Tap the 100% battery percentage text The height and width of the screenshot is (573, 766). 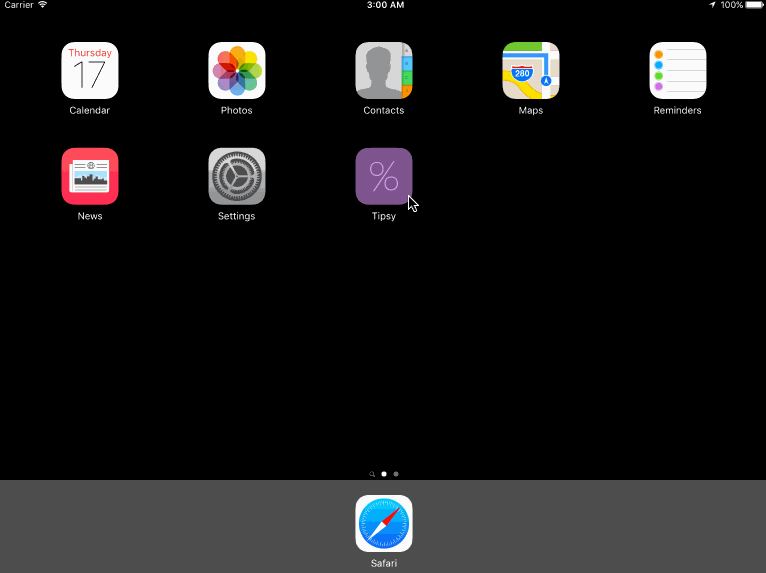click(x=732, y=5)
